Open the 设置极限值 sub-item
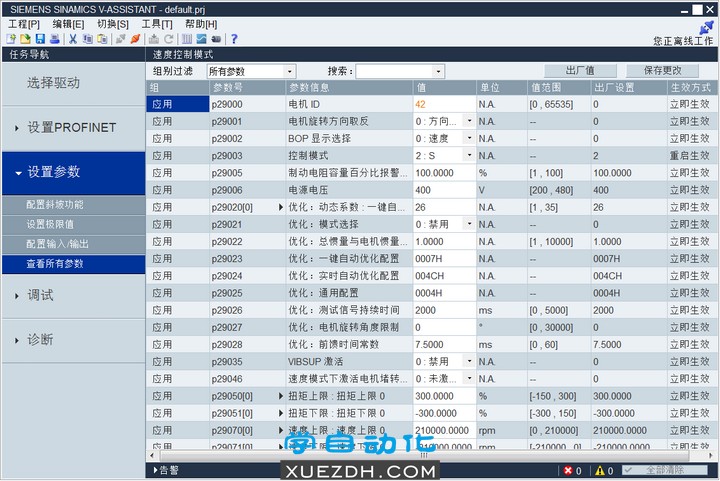 click(x=73, y=224)
